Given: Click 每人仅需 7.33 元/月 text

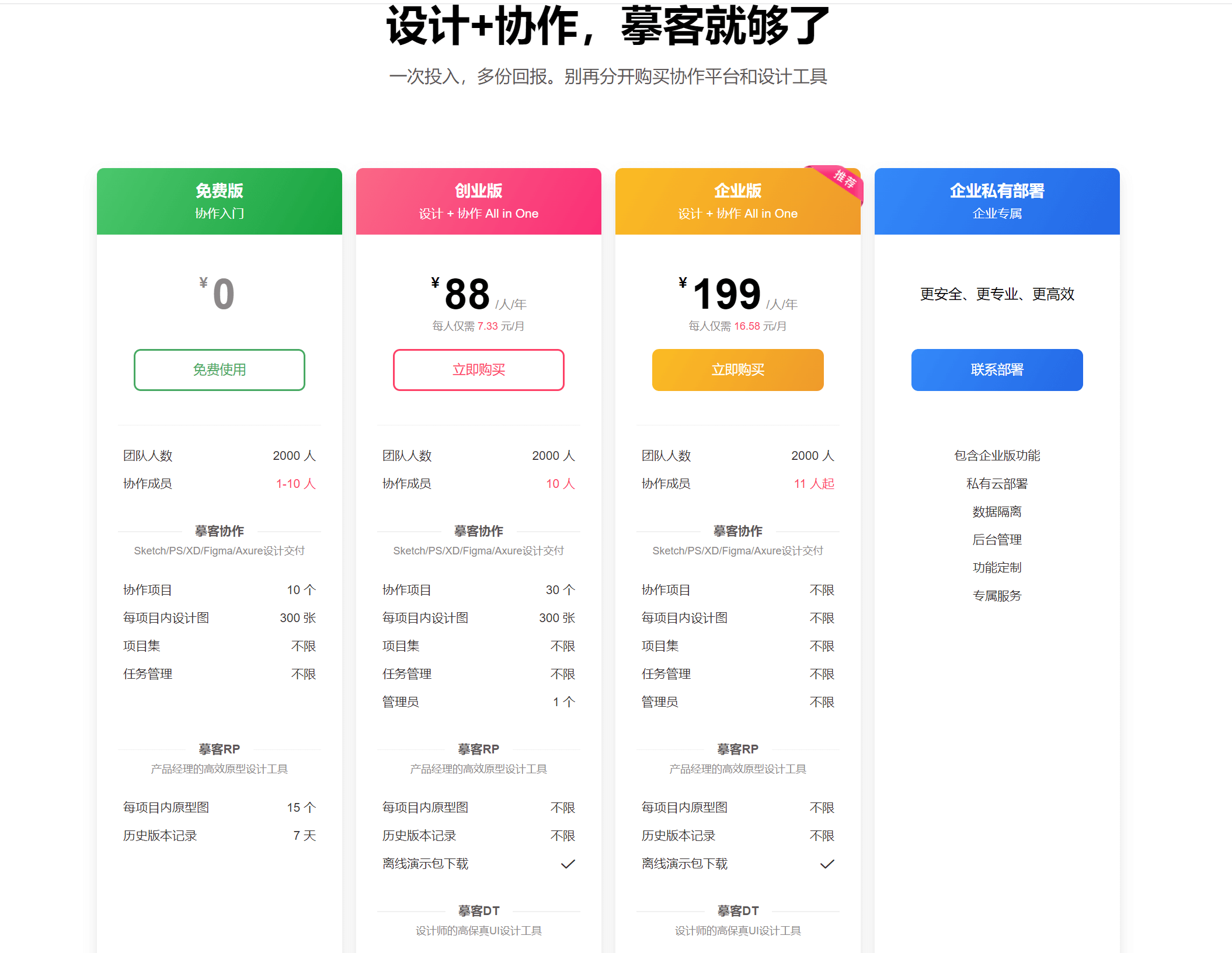Looking at the screenshot, I should pos(478,326).
